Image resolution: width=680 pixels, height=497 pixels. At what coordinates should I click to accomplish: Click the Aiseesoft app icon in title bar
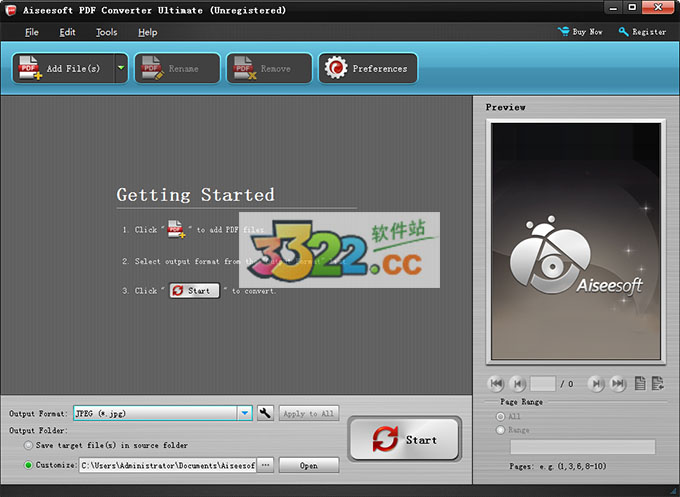tap(10, 10)
